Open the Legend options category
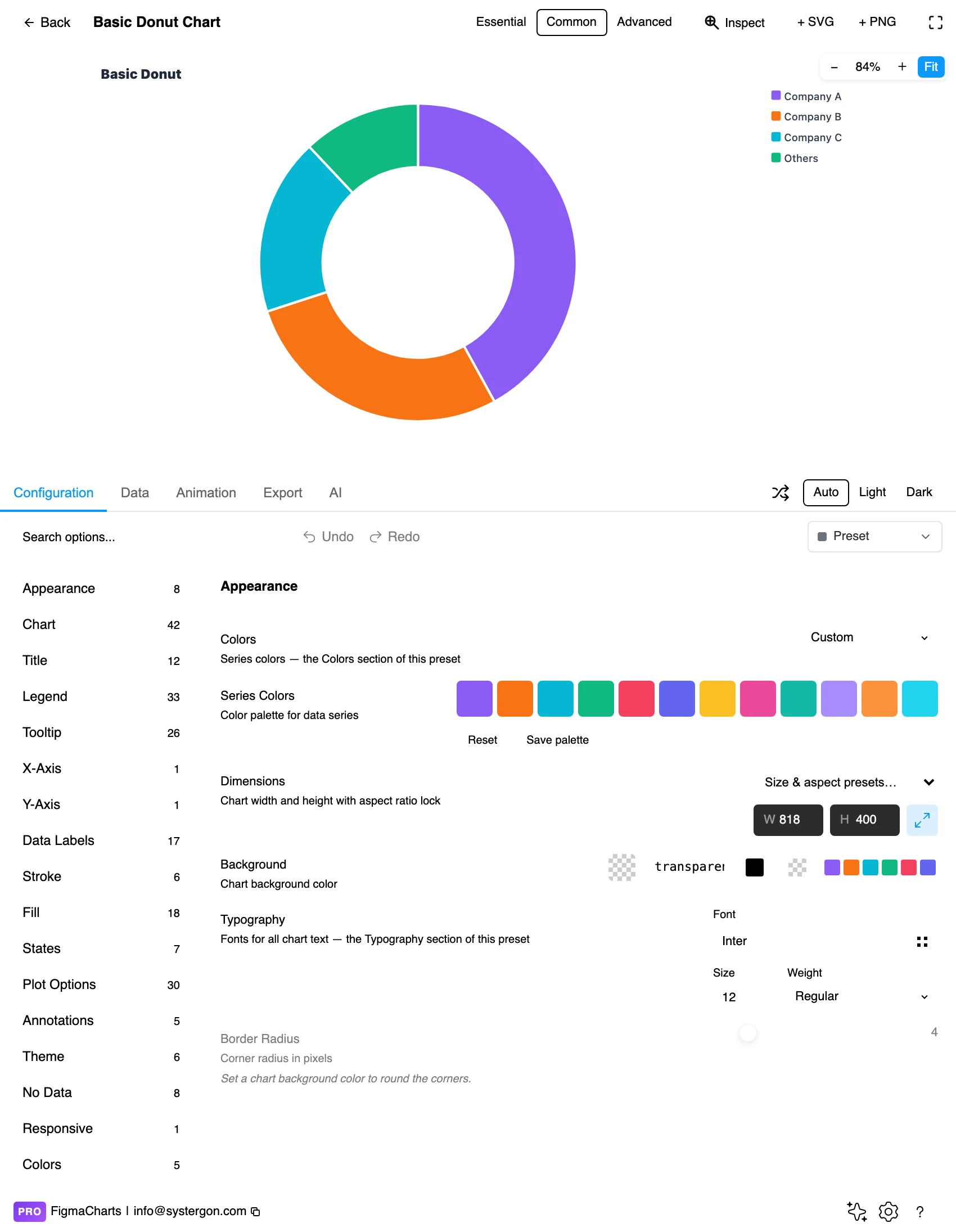 pyautogui.click(x=101, y=696)
